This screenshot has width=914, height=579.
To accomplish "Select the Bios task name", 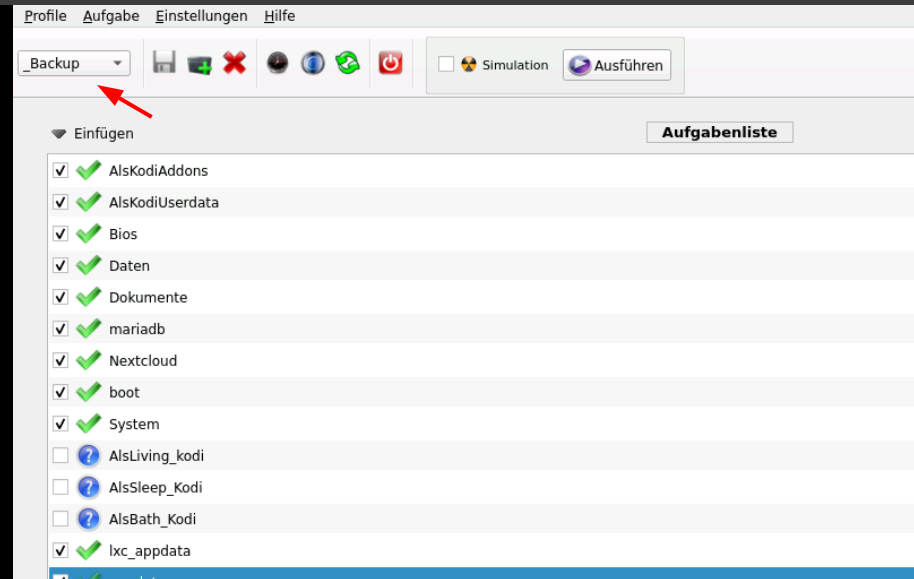I will tap(123, 234).
